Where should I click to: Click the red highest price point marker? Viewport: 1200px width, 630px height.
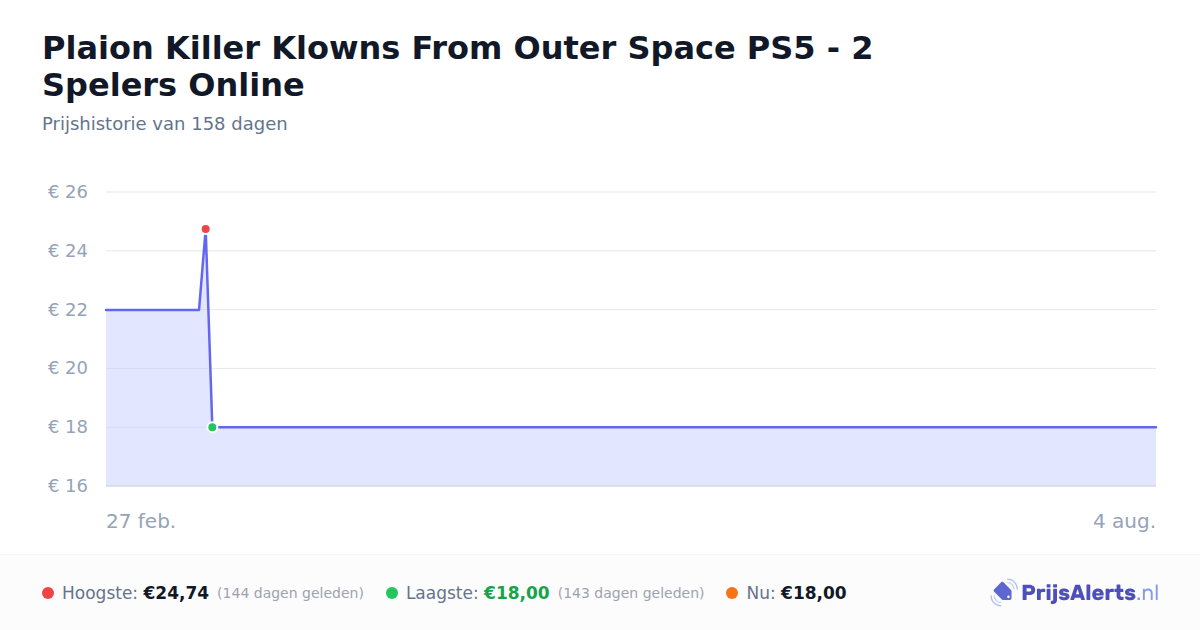(x=205, y=229)
